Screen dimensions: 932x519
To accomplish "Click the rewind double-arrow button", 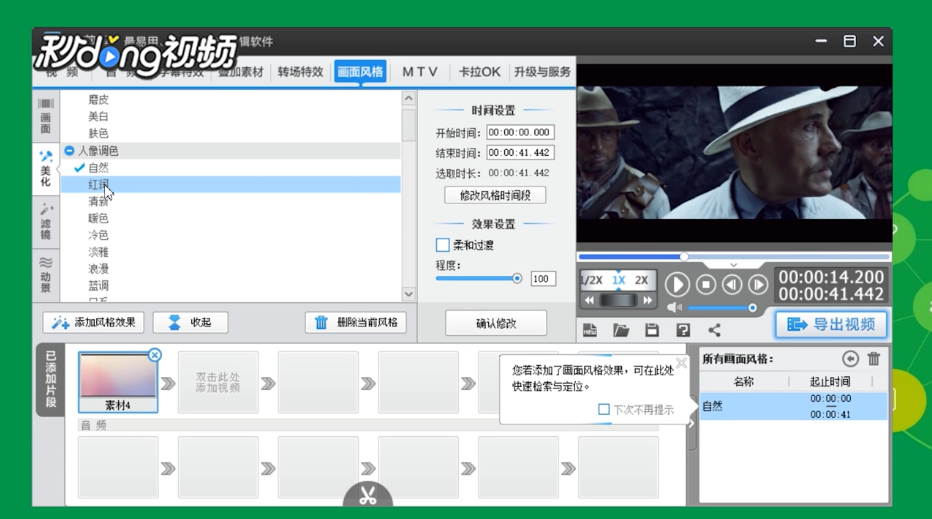I will point(589,300).
